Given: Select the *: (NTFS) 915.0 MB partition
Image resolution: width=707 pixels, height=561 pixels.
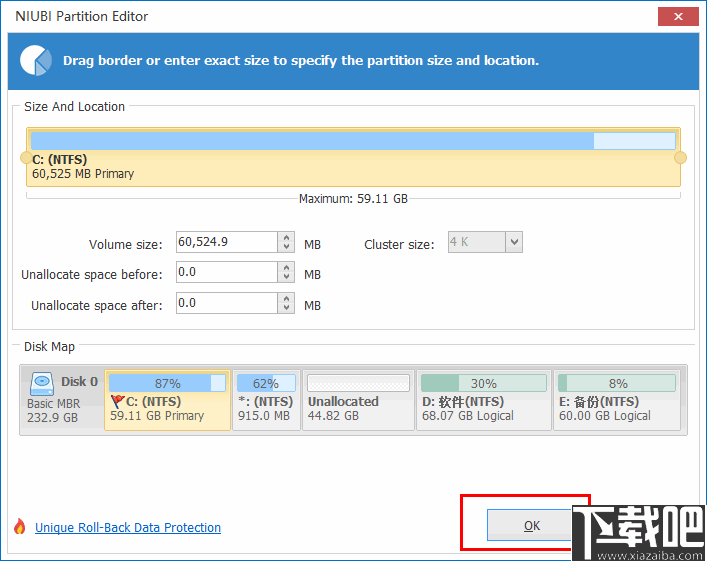Looking at the screenshot, I should pos(266,400).
